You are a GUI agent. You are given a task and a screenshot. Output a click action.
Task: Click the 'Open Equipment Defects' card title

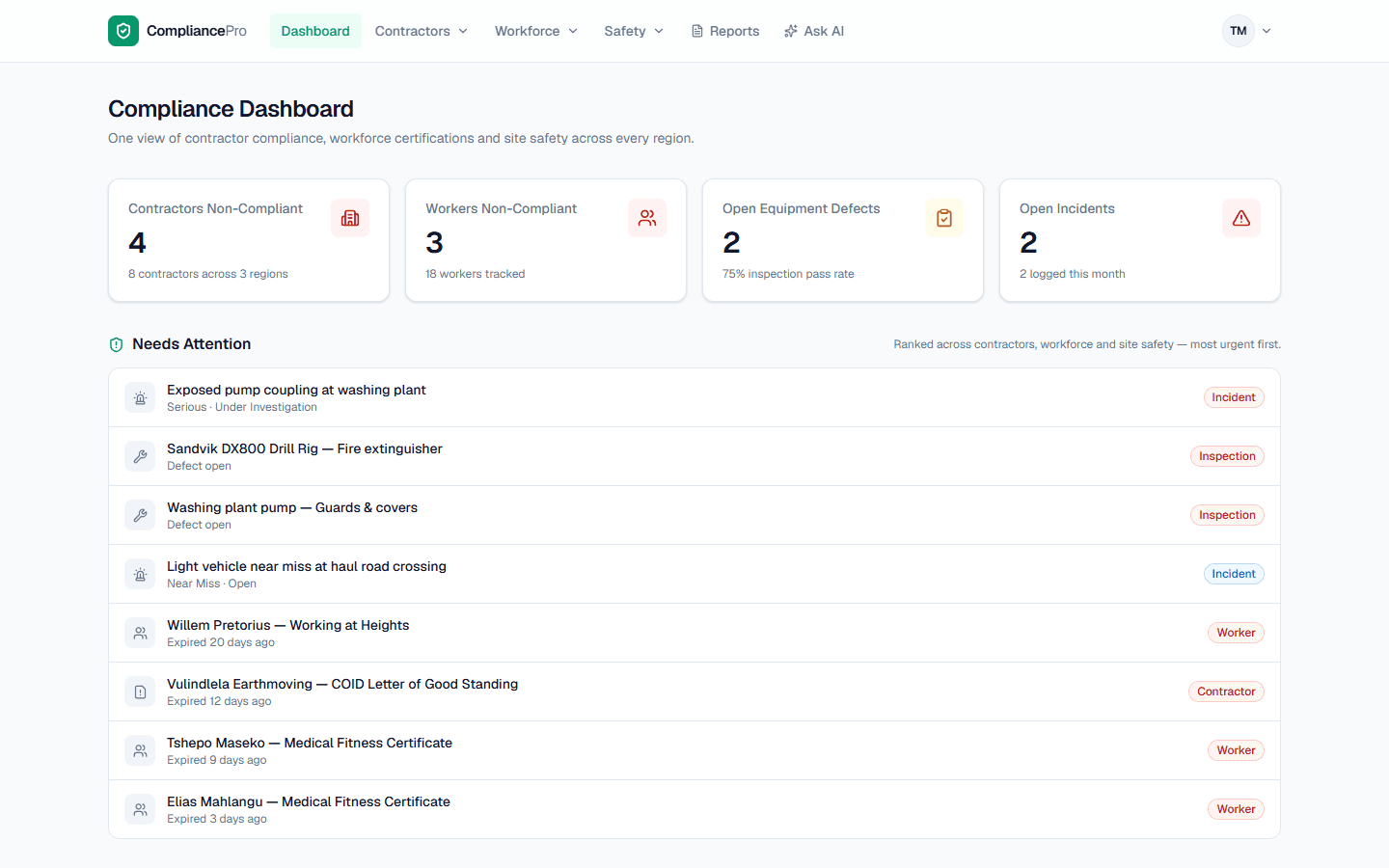click(x=801, y=208)
